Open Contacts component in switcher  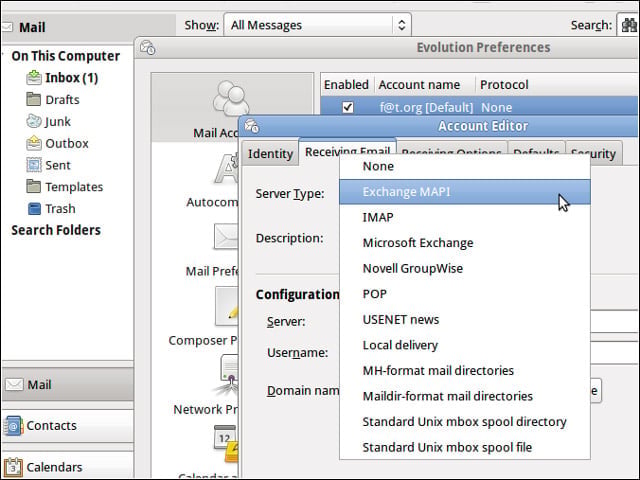[67, 426]
